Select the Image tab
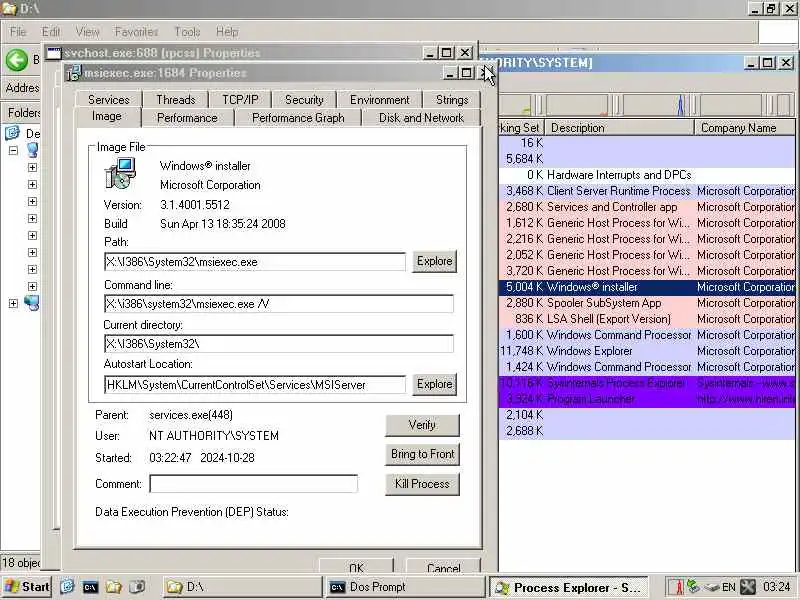Screen dimensions: 800x600 coord(107,116)
